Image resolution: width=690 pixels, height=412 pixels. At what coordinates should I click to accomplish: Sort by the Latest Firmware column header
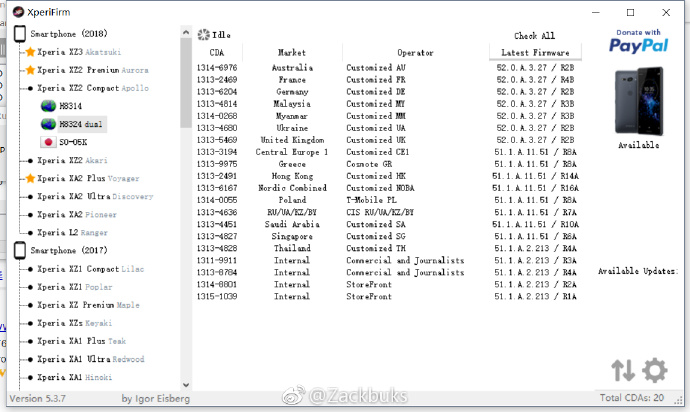tap(535, 52)
